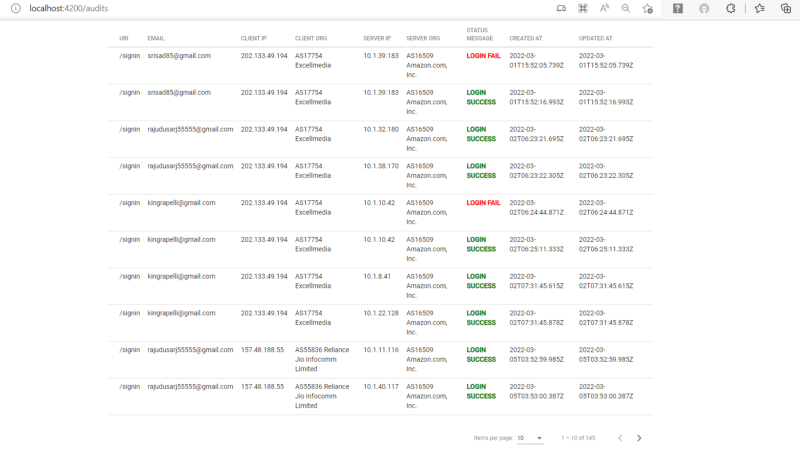Click LOGIN SUCCESS status in the 06:25:11 row
This screenshot has width=800, height=455.
tap(481, 244)
